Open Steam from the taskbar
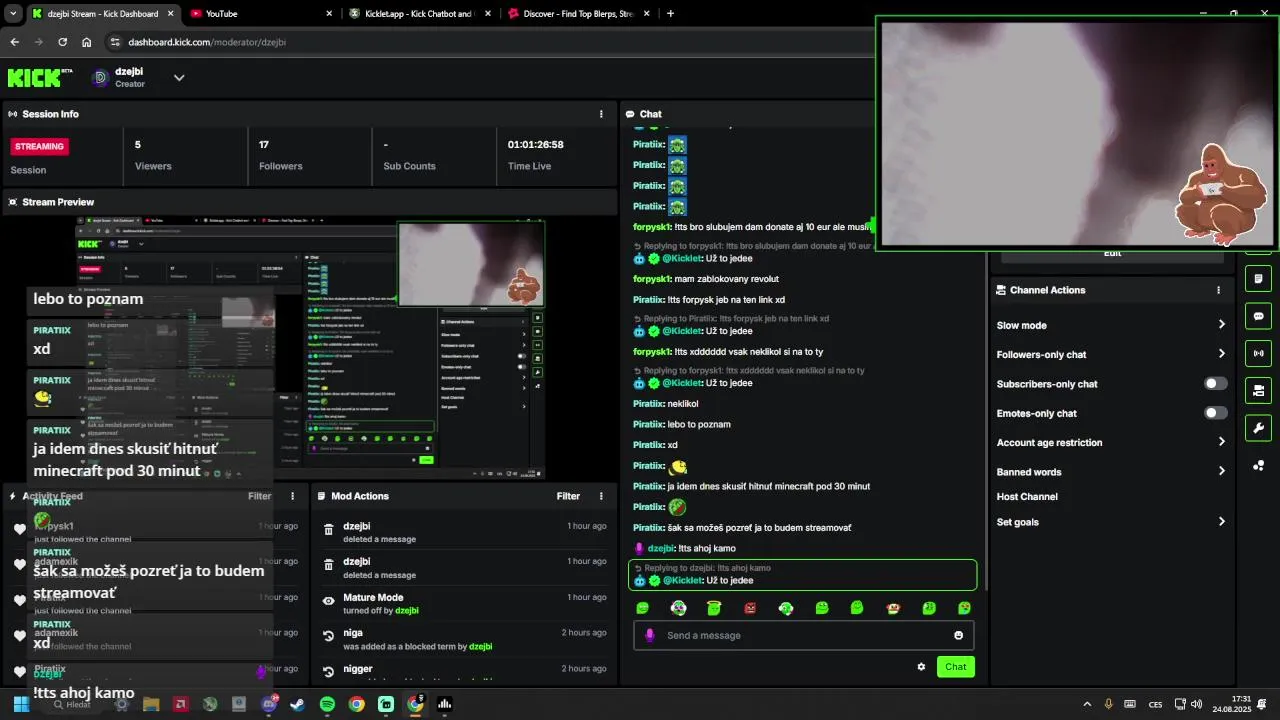Image resolution: width=1280 pixels, height=720 pixels. tap(298, 704)
